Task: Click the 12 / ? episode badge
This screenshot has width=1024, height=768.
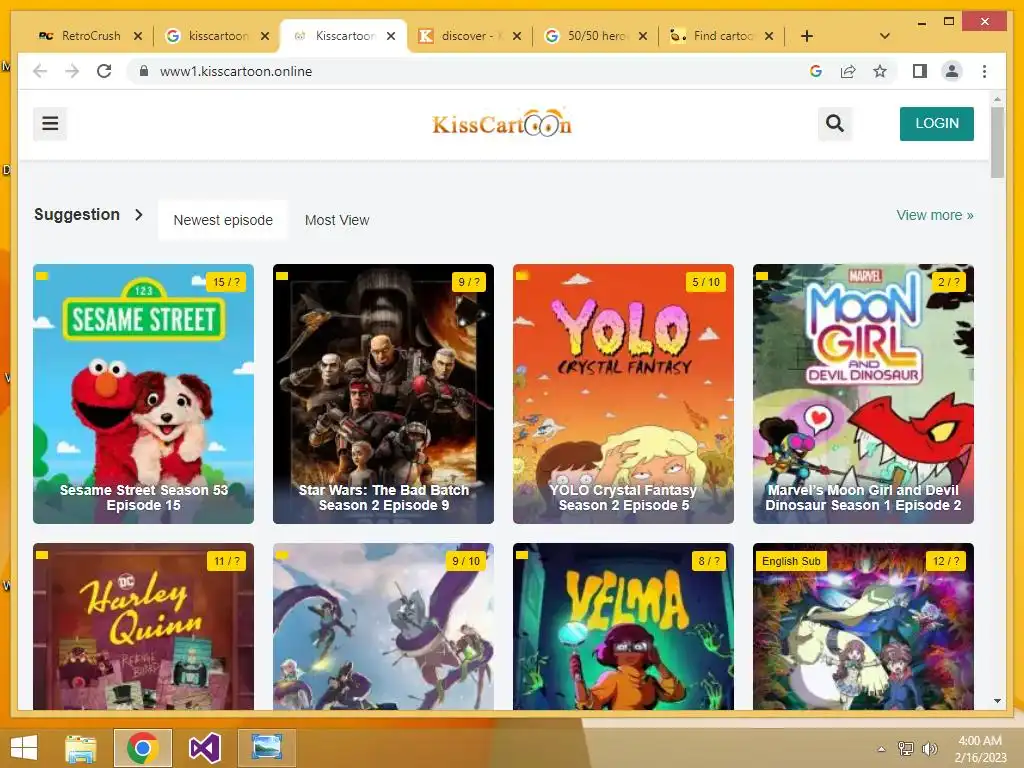Action: [x=946, y=561]
